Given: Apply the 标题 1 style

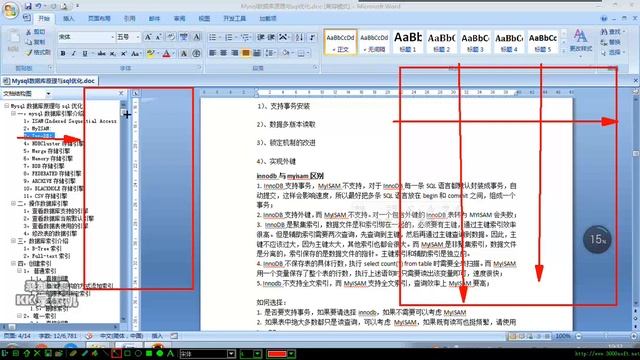Looking at the screenshot, I should point(408,42).
